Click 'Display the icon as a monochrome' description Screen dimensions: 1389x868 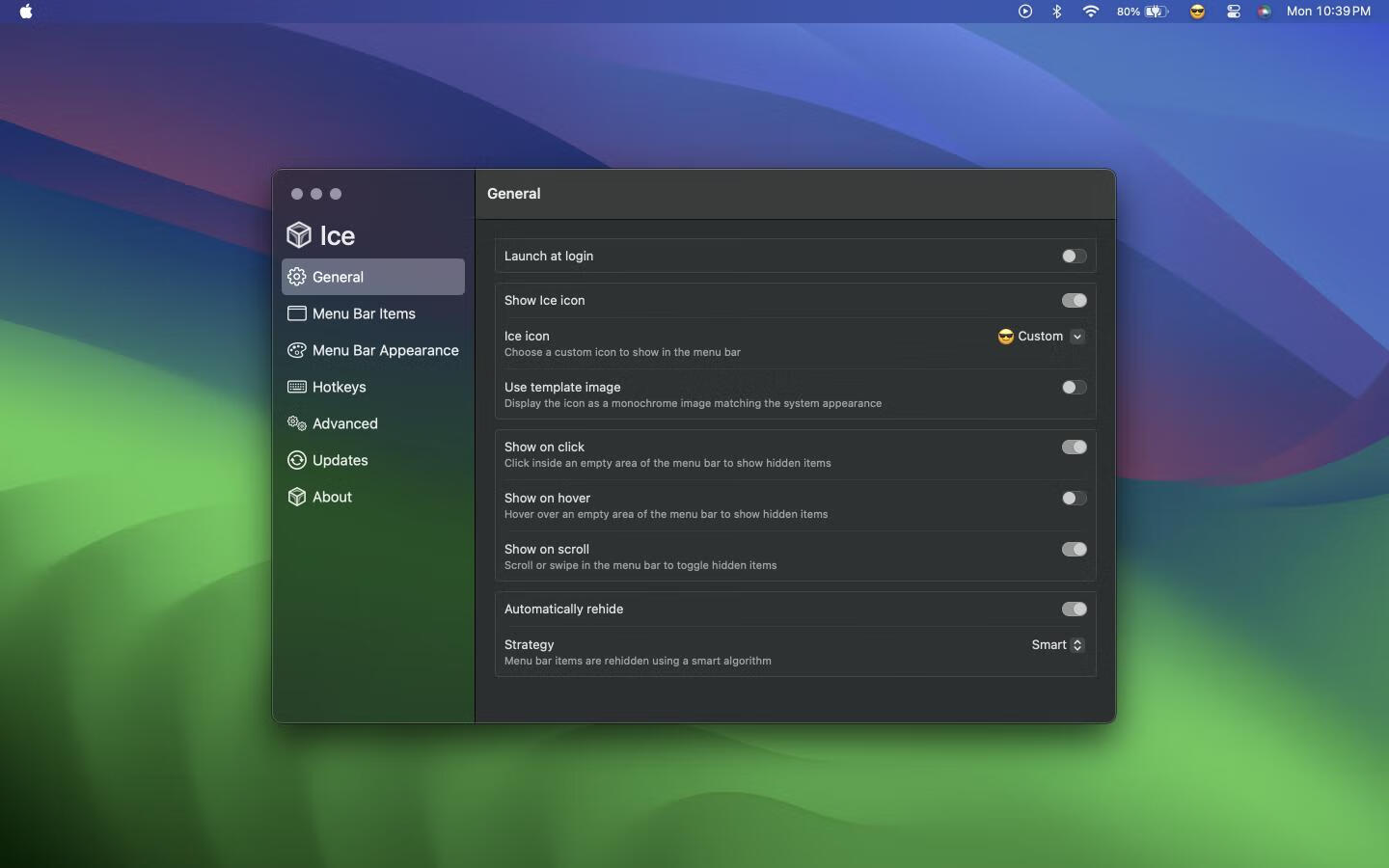(x=693, y=403)
